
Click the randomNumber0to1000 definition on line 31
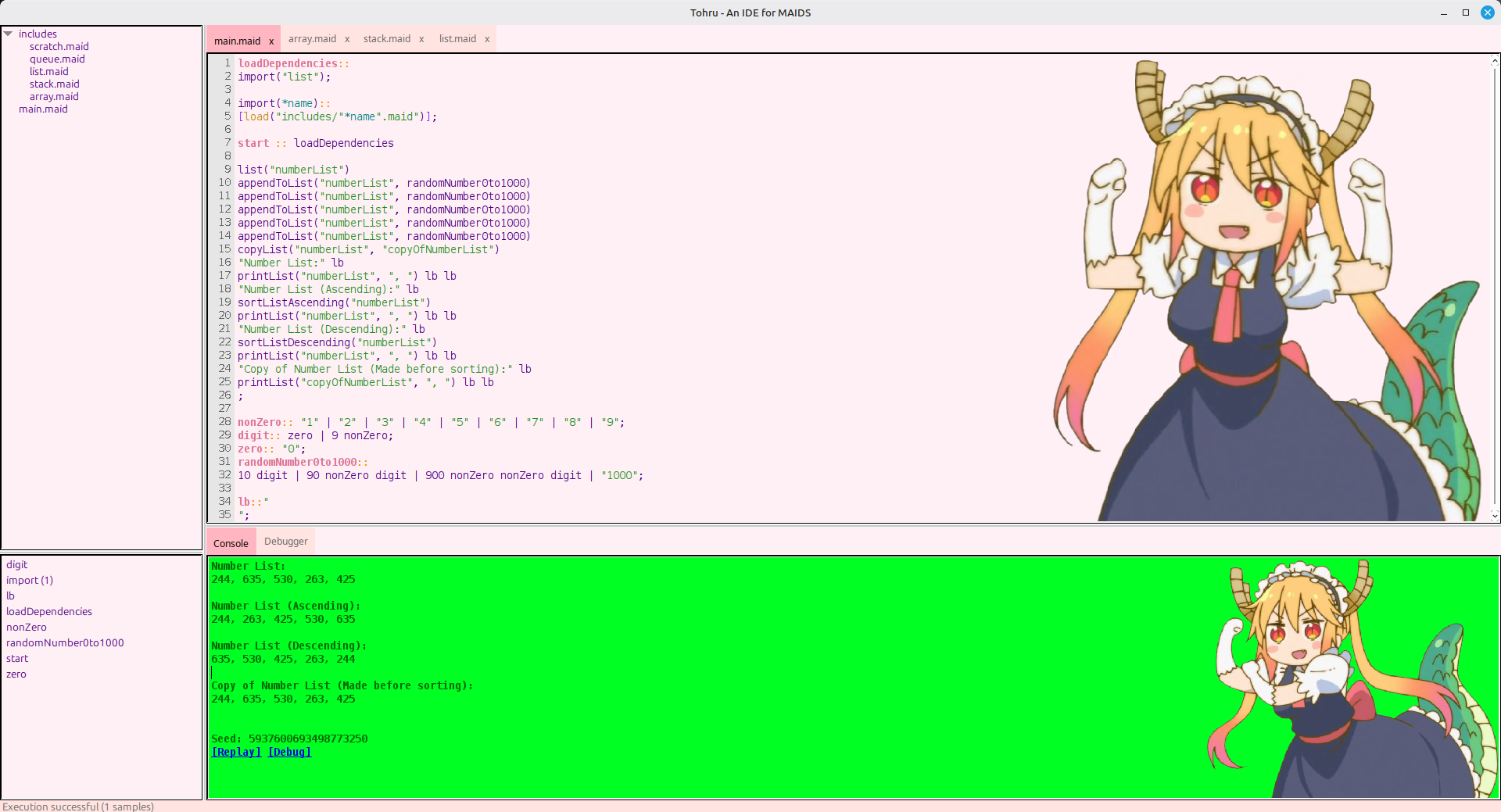(x=303, y=462)
